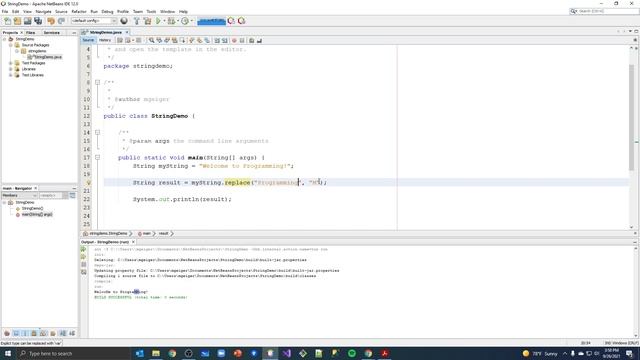Close the Output - StringDemo (run) tab

point(133,242)
